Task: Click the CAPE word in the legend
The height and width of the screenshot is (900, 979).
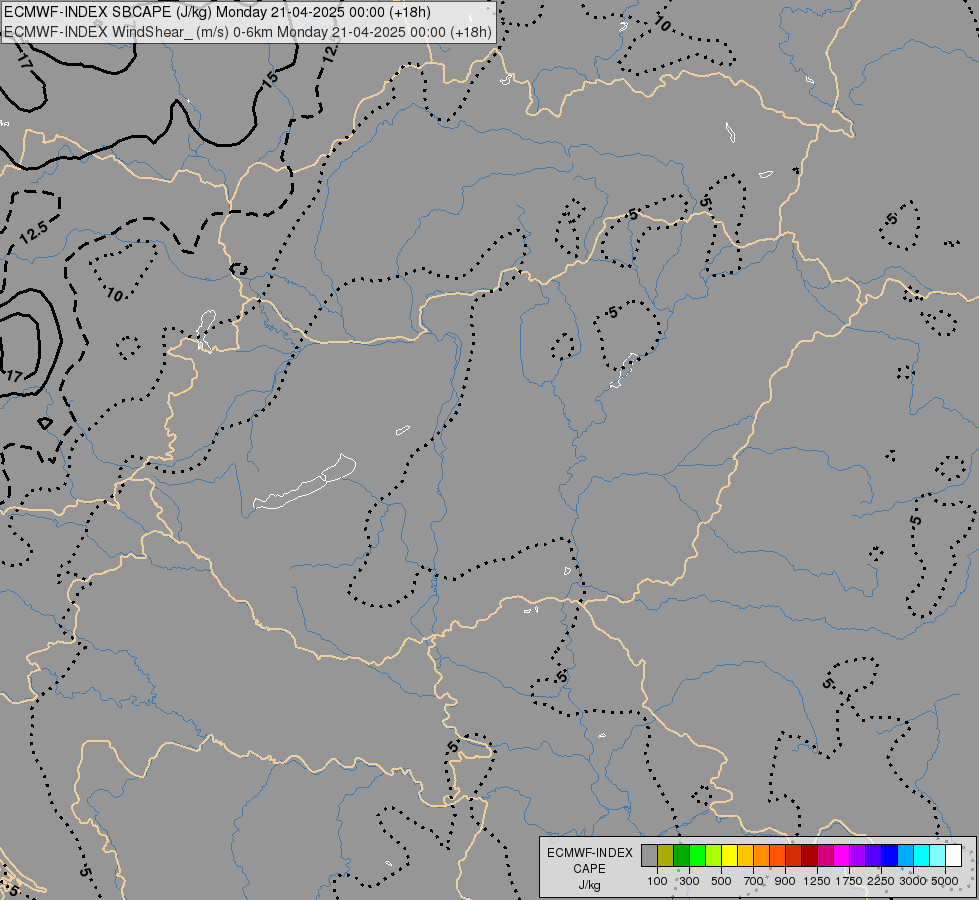Action: pos(589,869)
